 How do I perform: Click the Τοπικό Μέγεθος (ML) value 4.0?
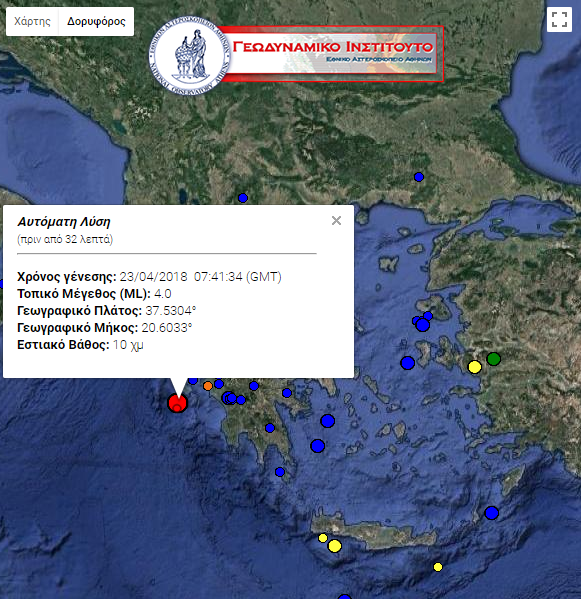point(163,294)
